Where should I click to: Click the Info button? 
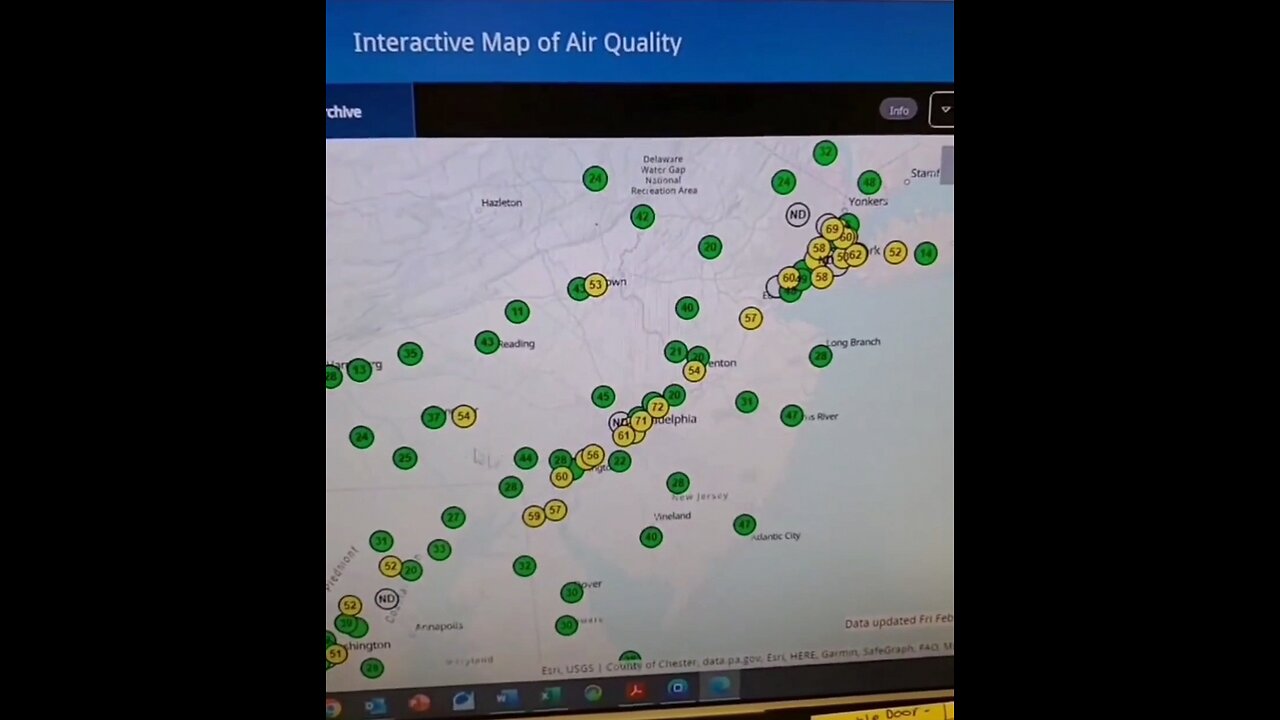coord(899,110)
